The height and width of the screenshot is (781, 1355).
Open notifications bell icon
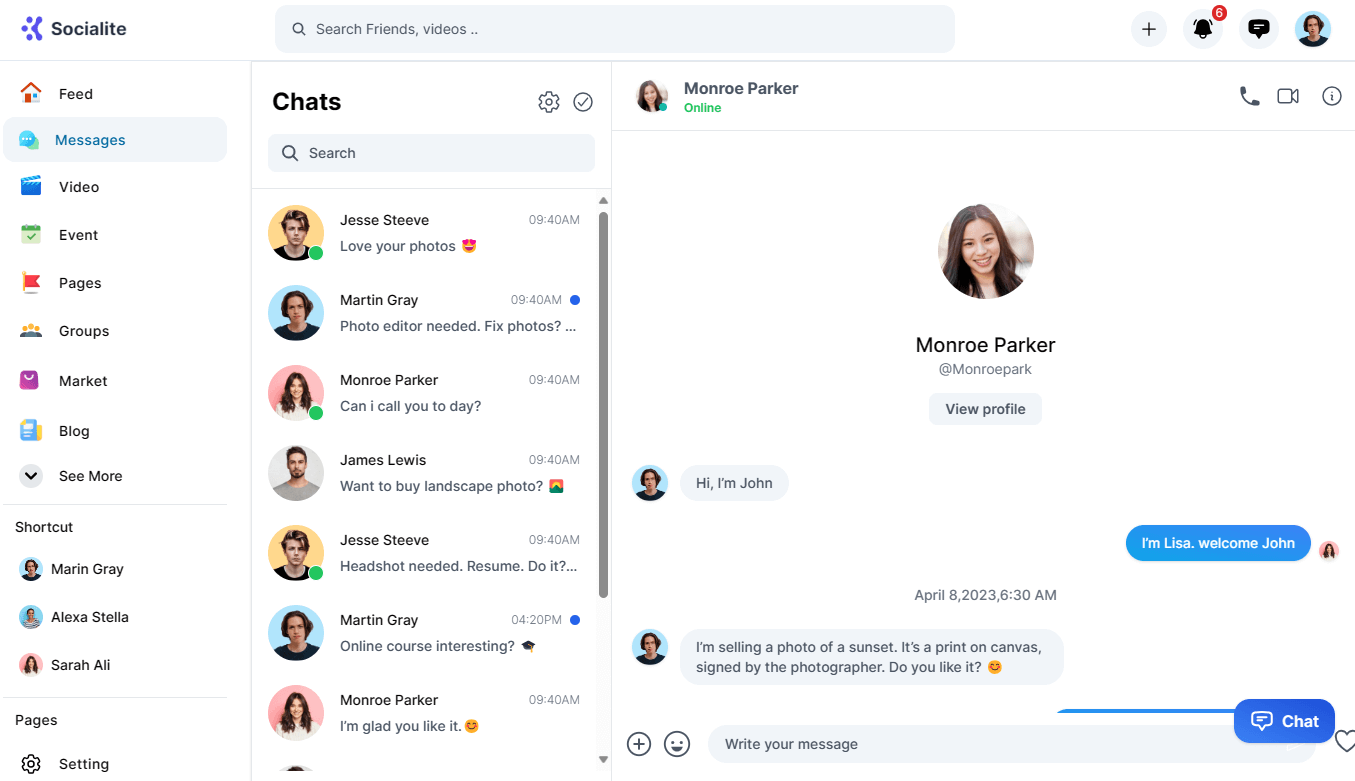pos(1203,29)
